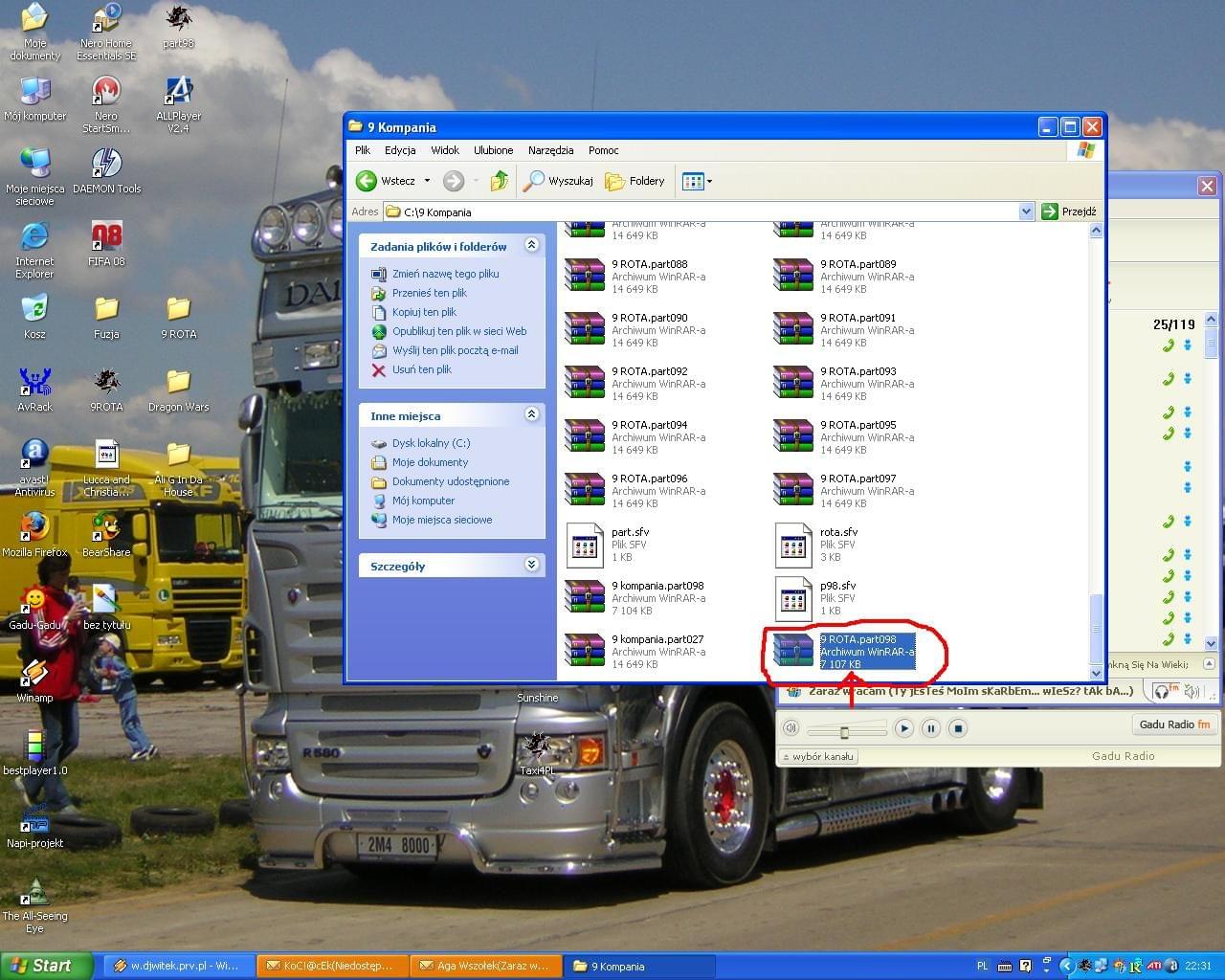Open Mozilla Firefox desktop shortcut
Image resolution: width=1225 pixels, height=980 pixels.
(x=34, y=528)
